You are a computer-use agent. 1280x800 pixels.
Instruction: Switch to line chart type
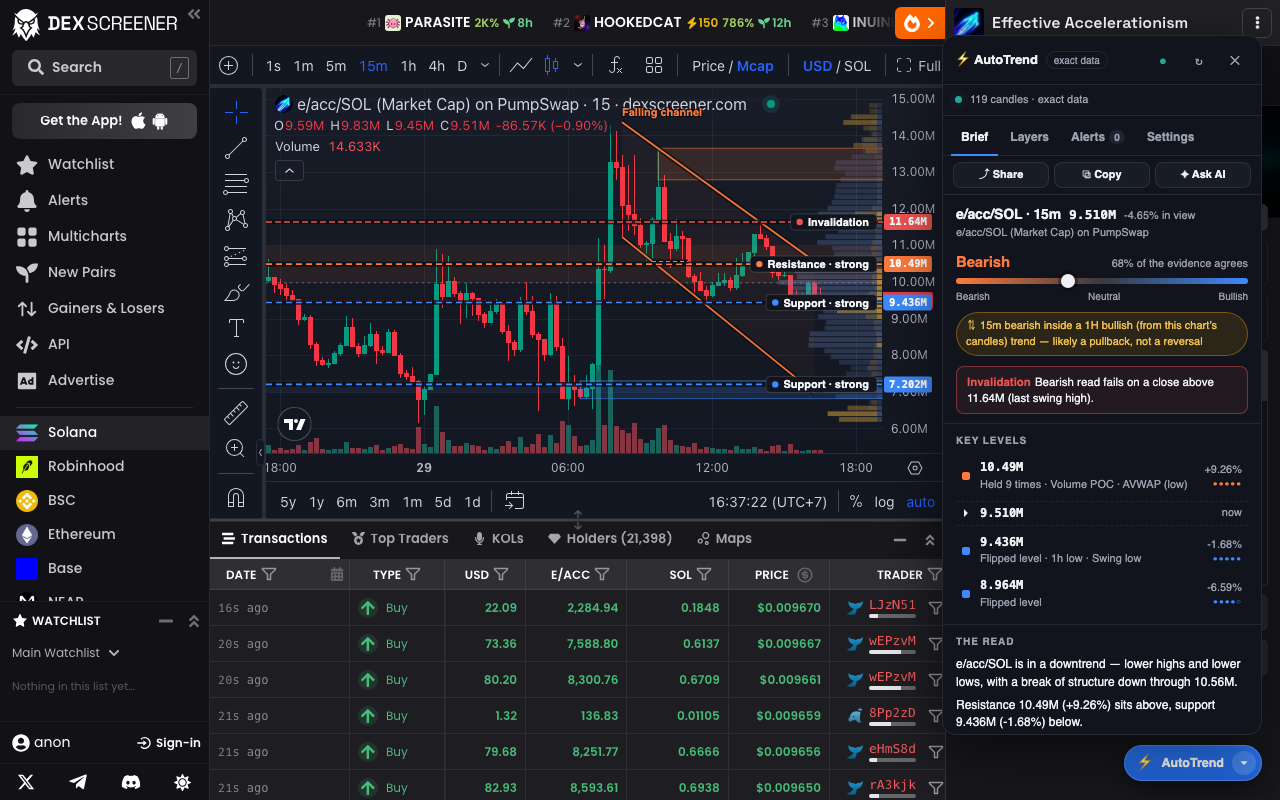click(520, 66)
